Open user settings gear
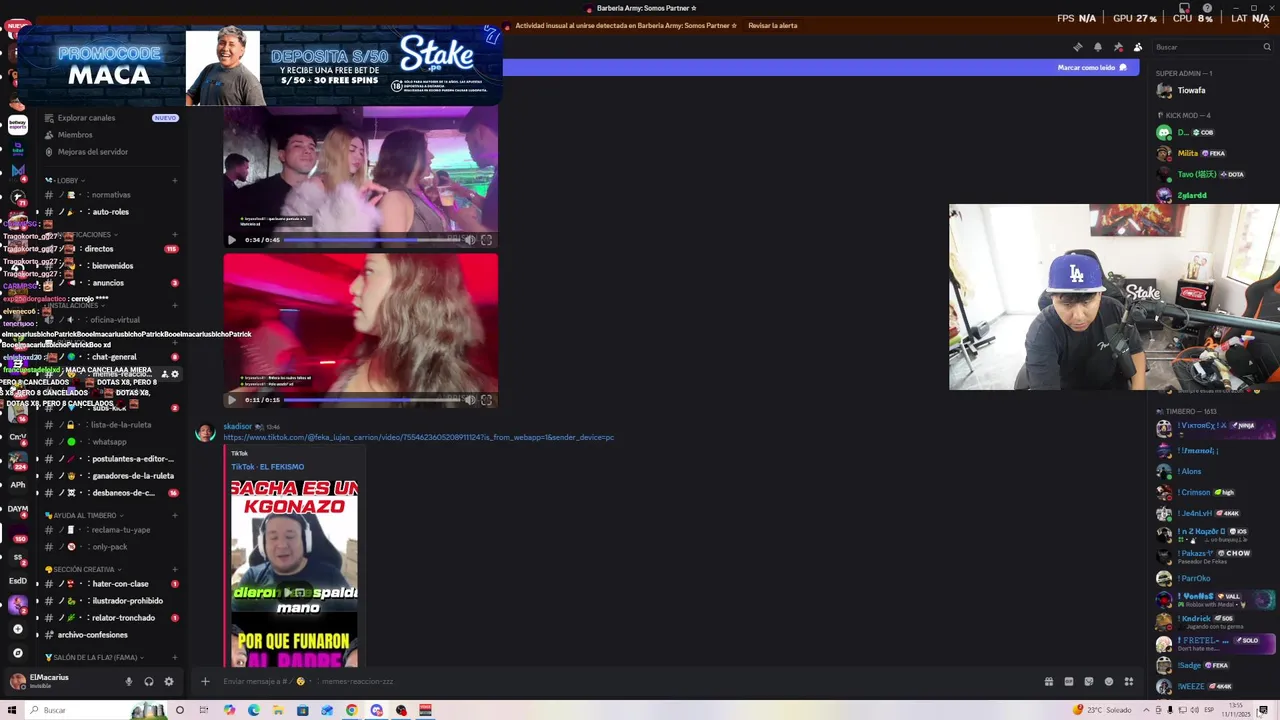Image resolution: width=1280 pixels, height=720 pixels. [168, 682]
